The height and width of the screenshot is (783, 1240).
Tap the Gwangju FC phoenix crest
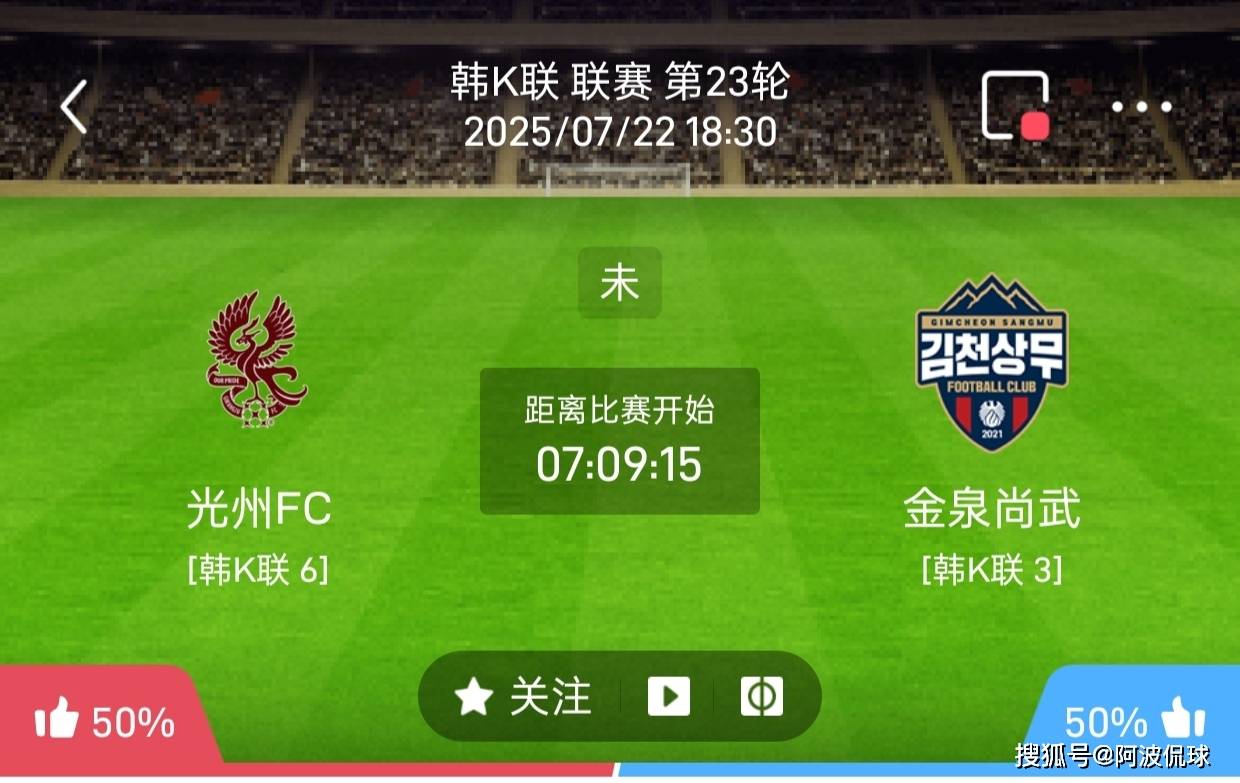point(256,360)
